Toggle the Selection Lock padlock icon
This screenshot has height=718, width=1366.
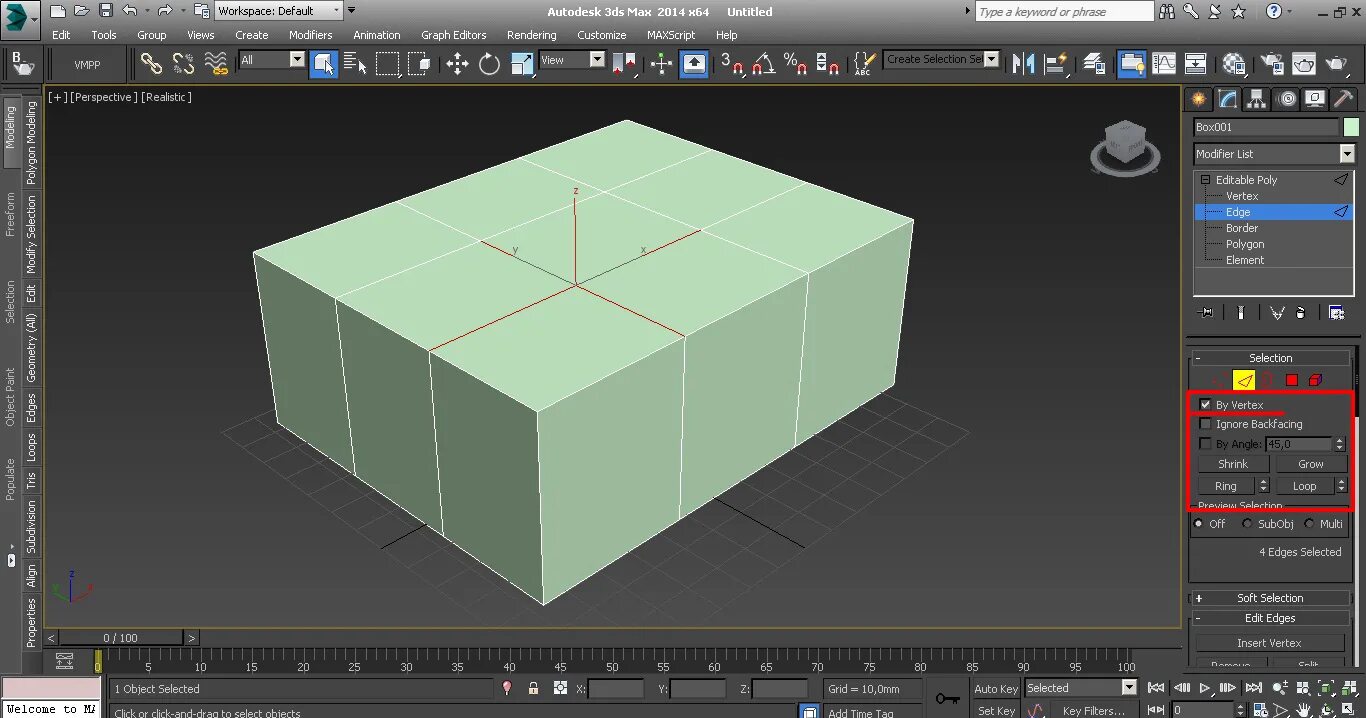[x=533, y=688]
